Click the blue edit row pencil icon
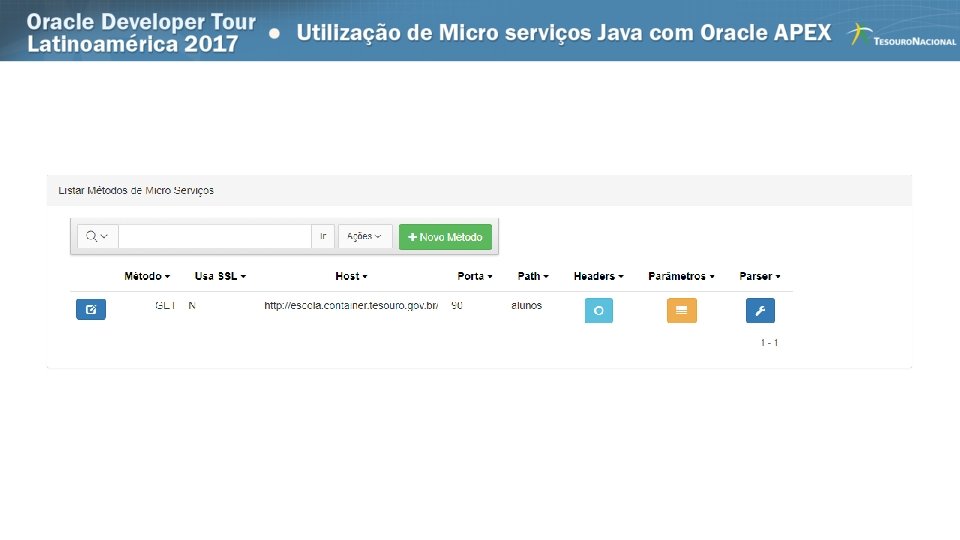Image resolution: width=960 pixels, height=540 pixels. pos(91,309)
